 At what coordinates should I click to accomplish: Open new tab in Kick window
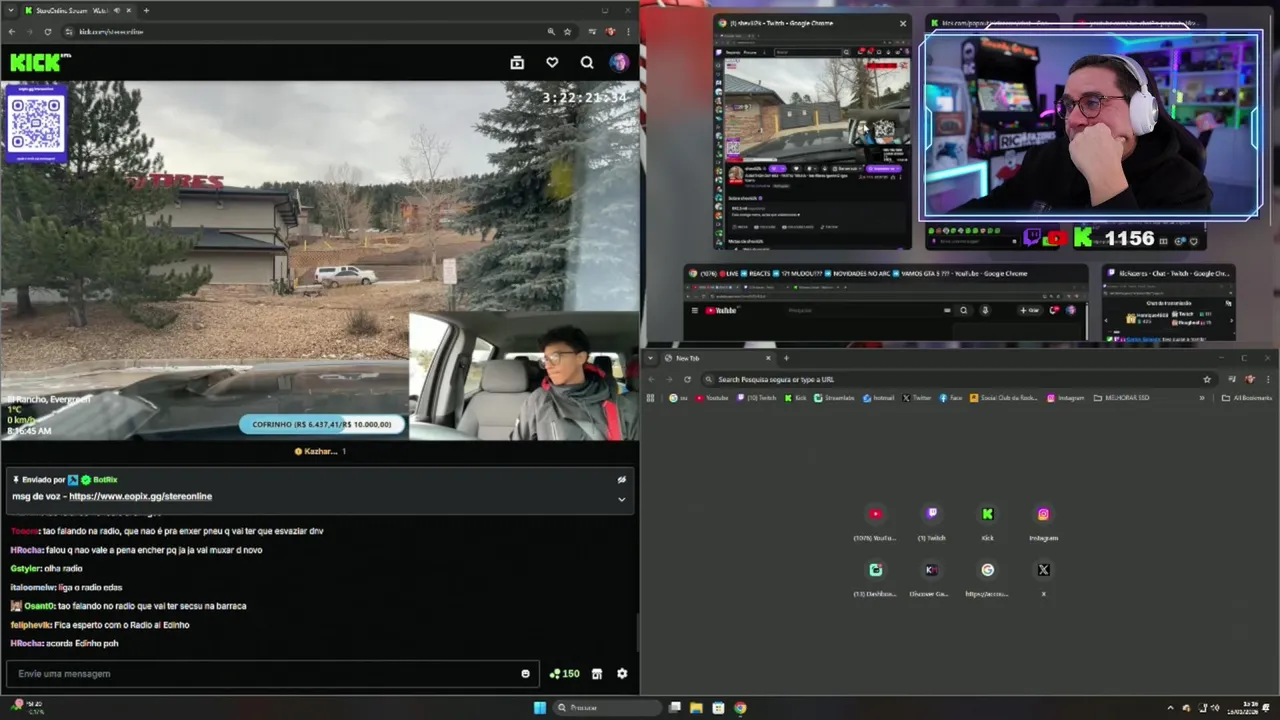click(146, 10)
